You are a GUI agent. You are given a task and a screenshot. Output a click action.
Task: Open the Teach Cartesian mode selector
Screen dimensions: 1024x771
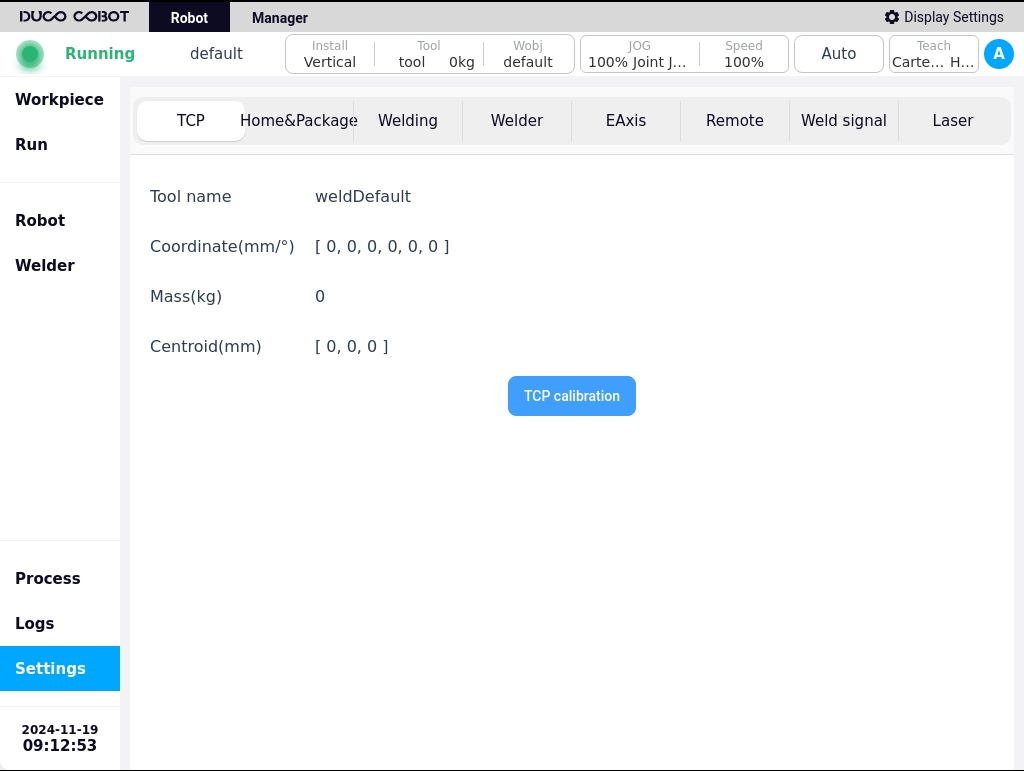coord(933,54)
